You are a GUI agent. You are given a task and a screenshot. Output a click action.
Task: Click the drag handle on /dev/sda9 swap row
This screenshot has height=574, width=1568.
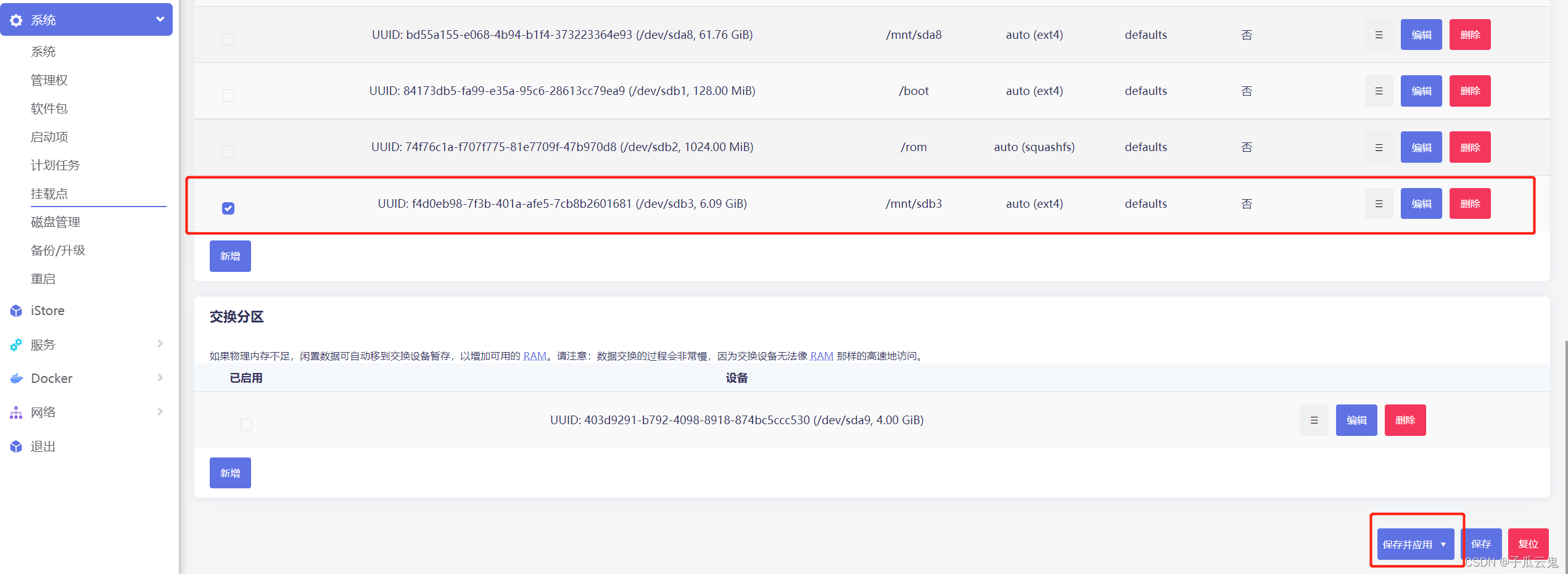[x=1314, y=420]
